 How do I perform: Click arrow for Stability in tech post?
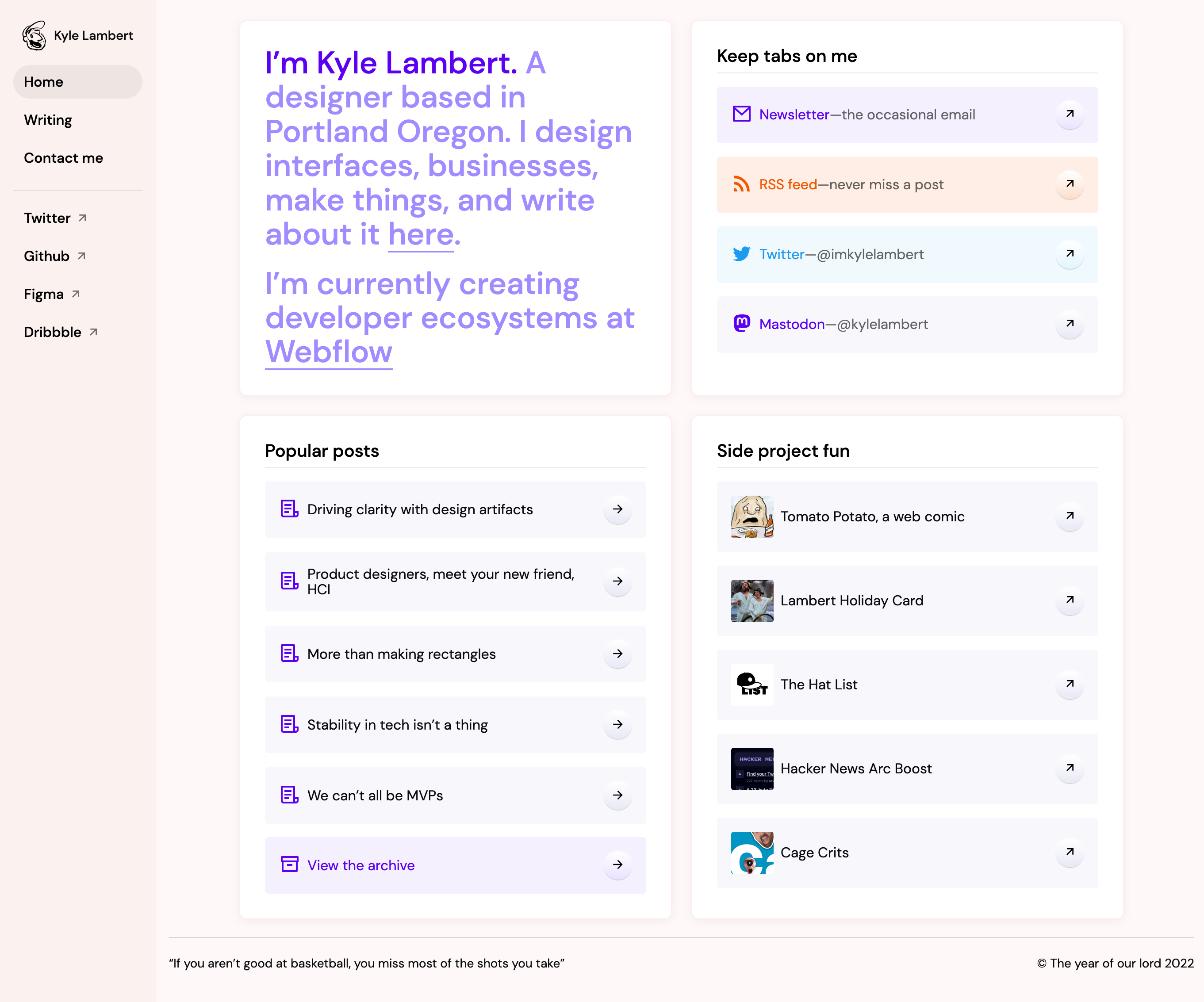617,725
